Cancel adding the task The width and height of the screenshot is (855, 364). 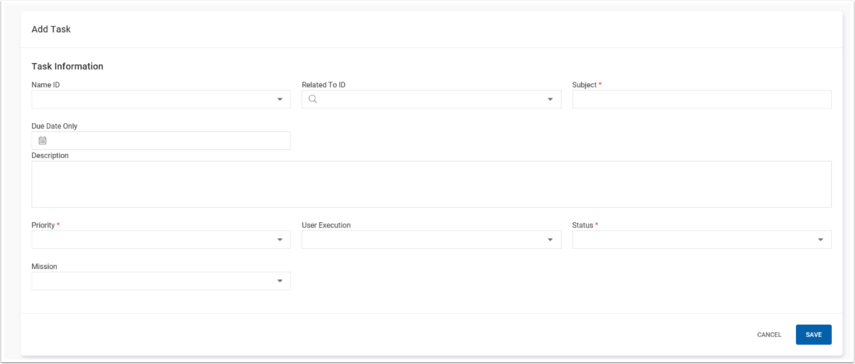769,335
